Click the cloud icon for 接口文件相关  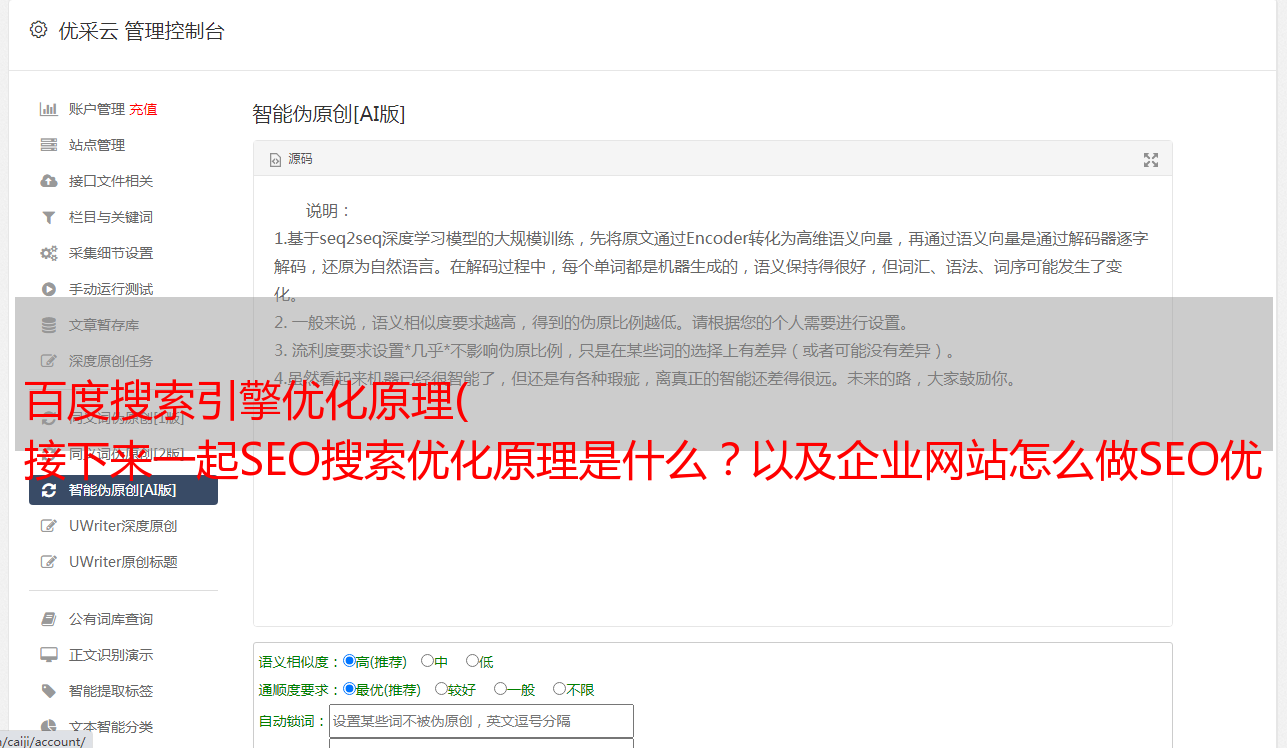[x=48, y=181]
